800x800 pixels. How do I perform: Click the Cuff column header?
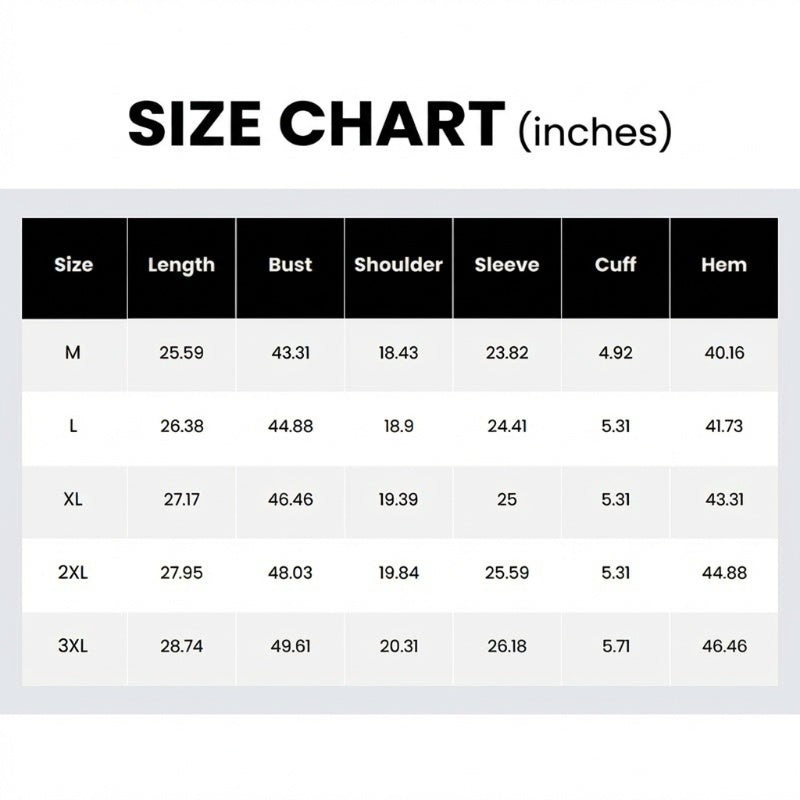(x=615, y=265)
